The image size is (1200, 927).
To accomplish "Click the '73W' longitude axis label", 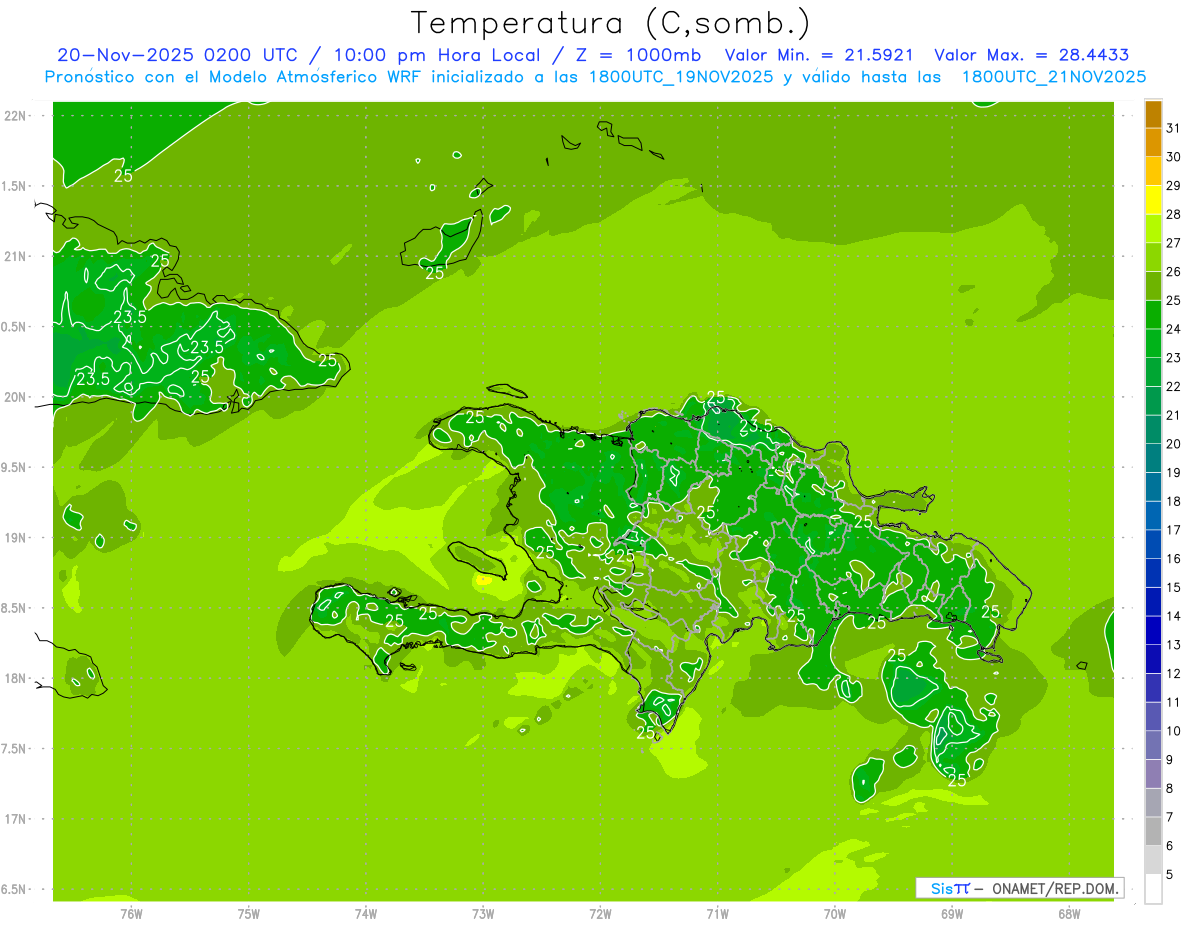I will [x=483, y=913].
